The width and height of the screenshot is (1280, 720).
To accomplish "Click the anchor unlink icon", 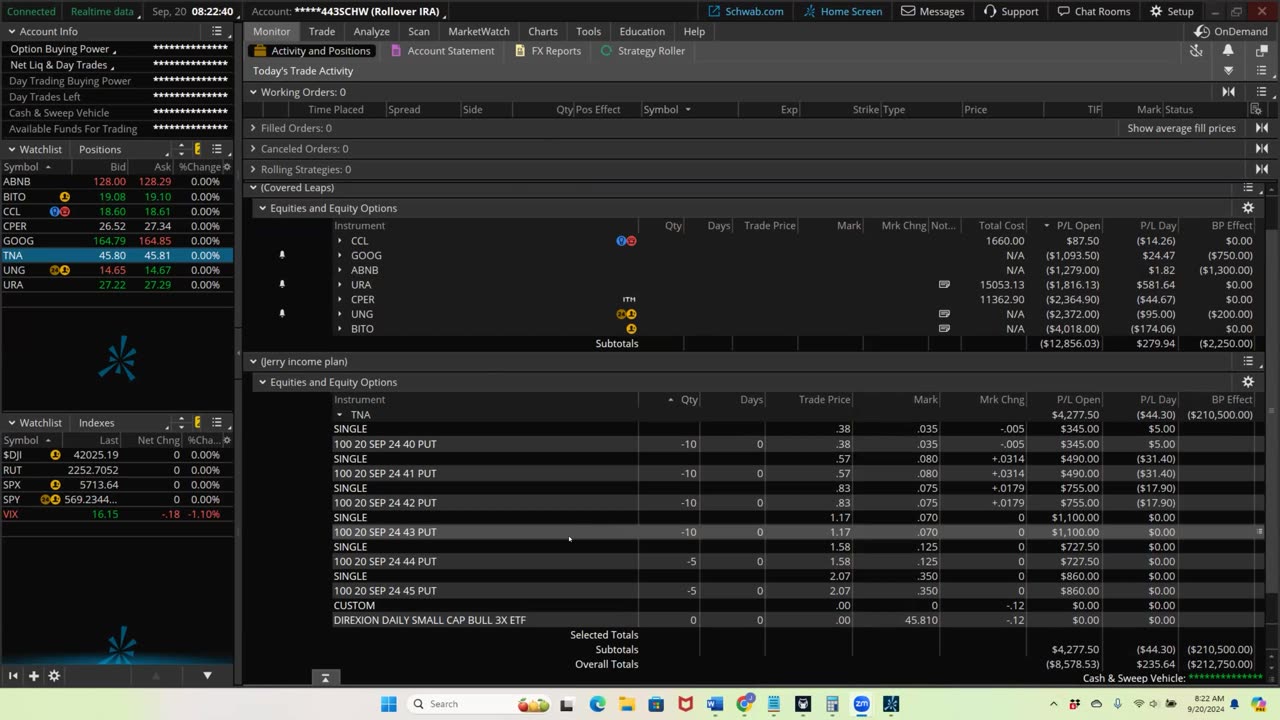I will tap(1196, 50).
